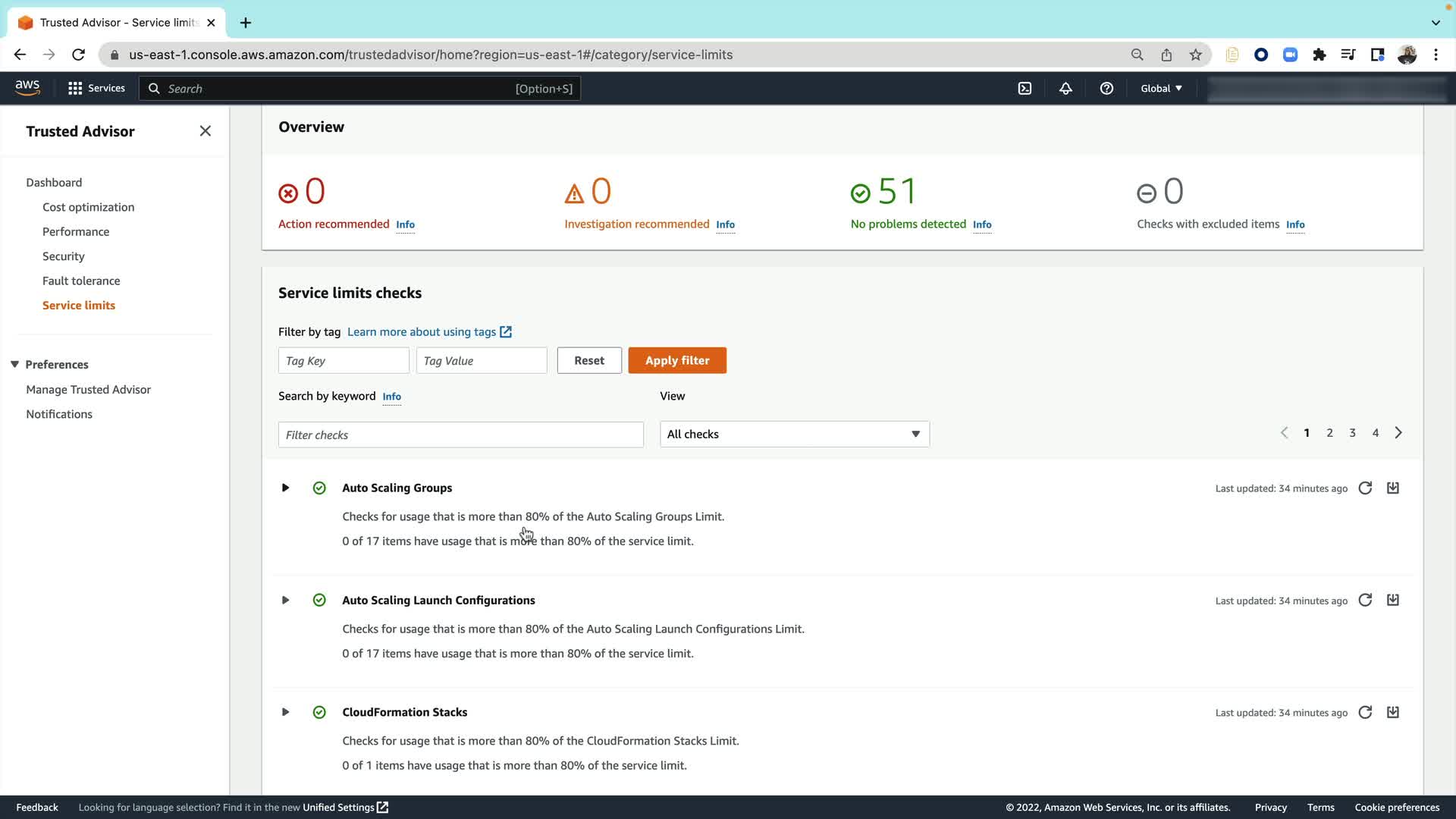This screenshot has width=1456, height=819.
Task: Expand the Auto Scaling Groups check
Action: (x=285, y=488)
